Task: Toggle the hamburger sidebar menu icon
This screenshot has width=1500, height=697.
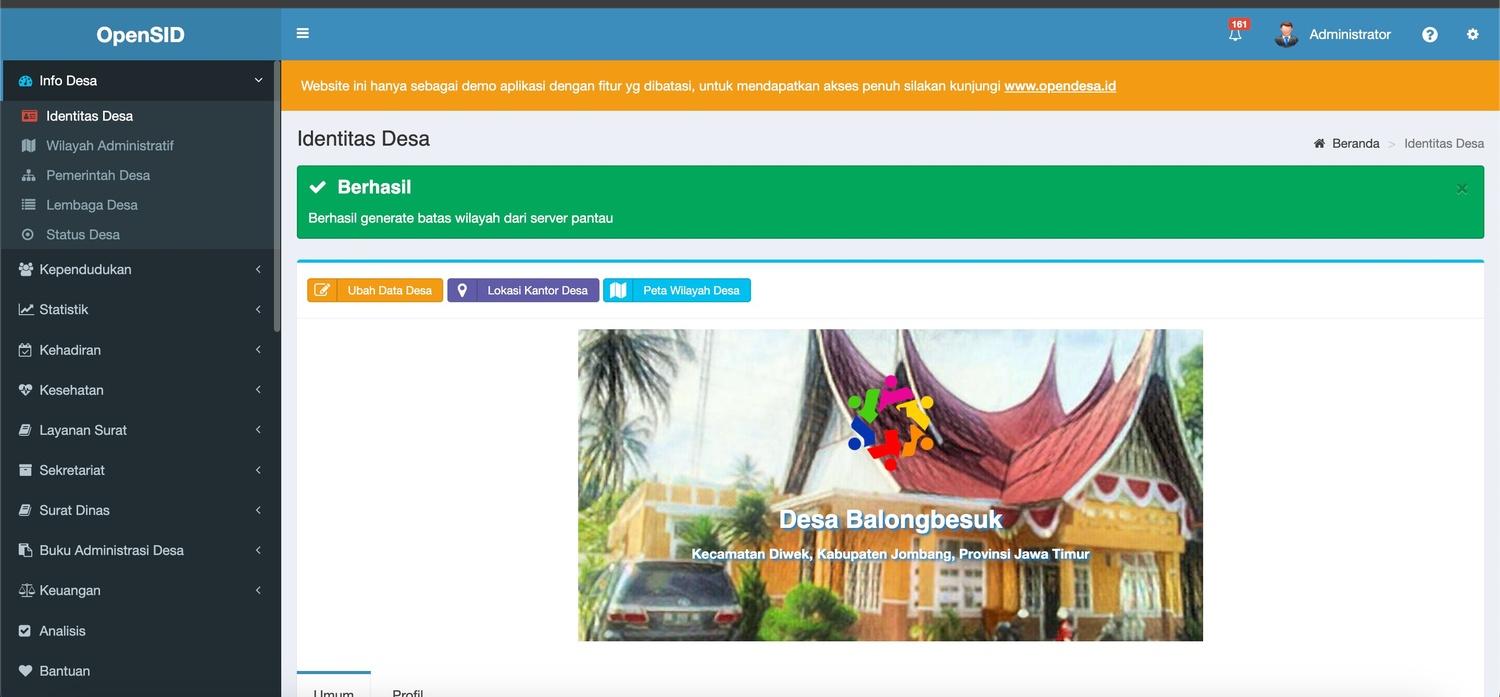Action: (303, 34)
